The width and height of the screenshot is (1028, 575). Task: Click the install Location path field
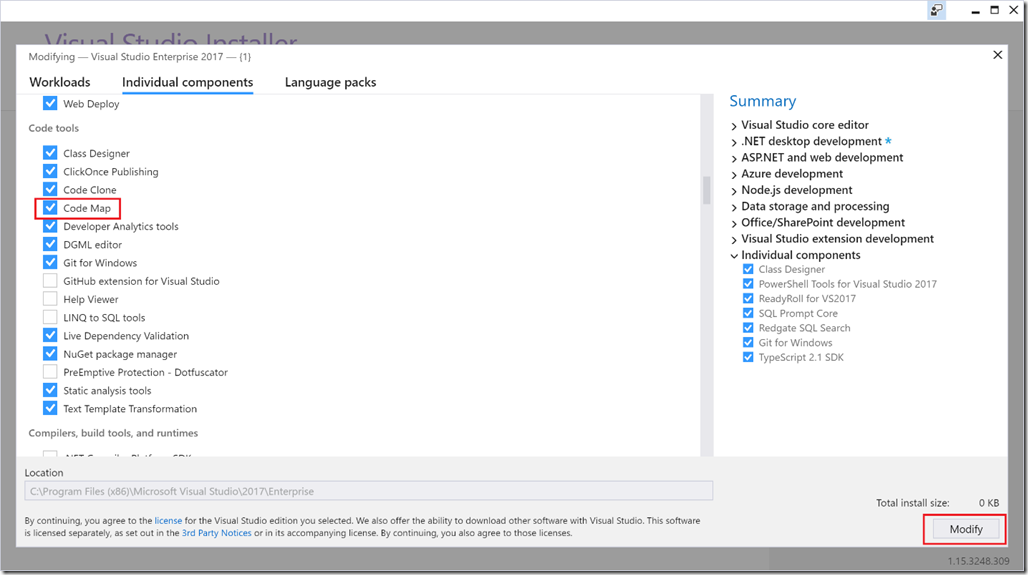click(368, 491)
